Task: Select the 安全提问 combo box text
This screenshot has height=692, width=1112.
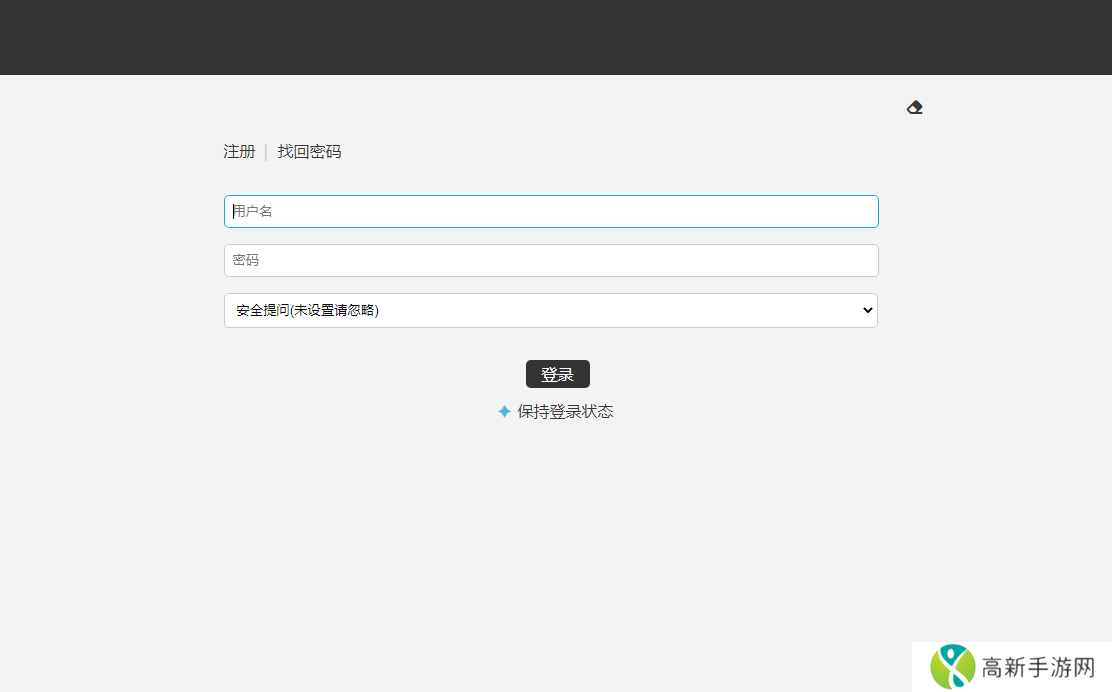Action: [308, 310]
